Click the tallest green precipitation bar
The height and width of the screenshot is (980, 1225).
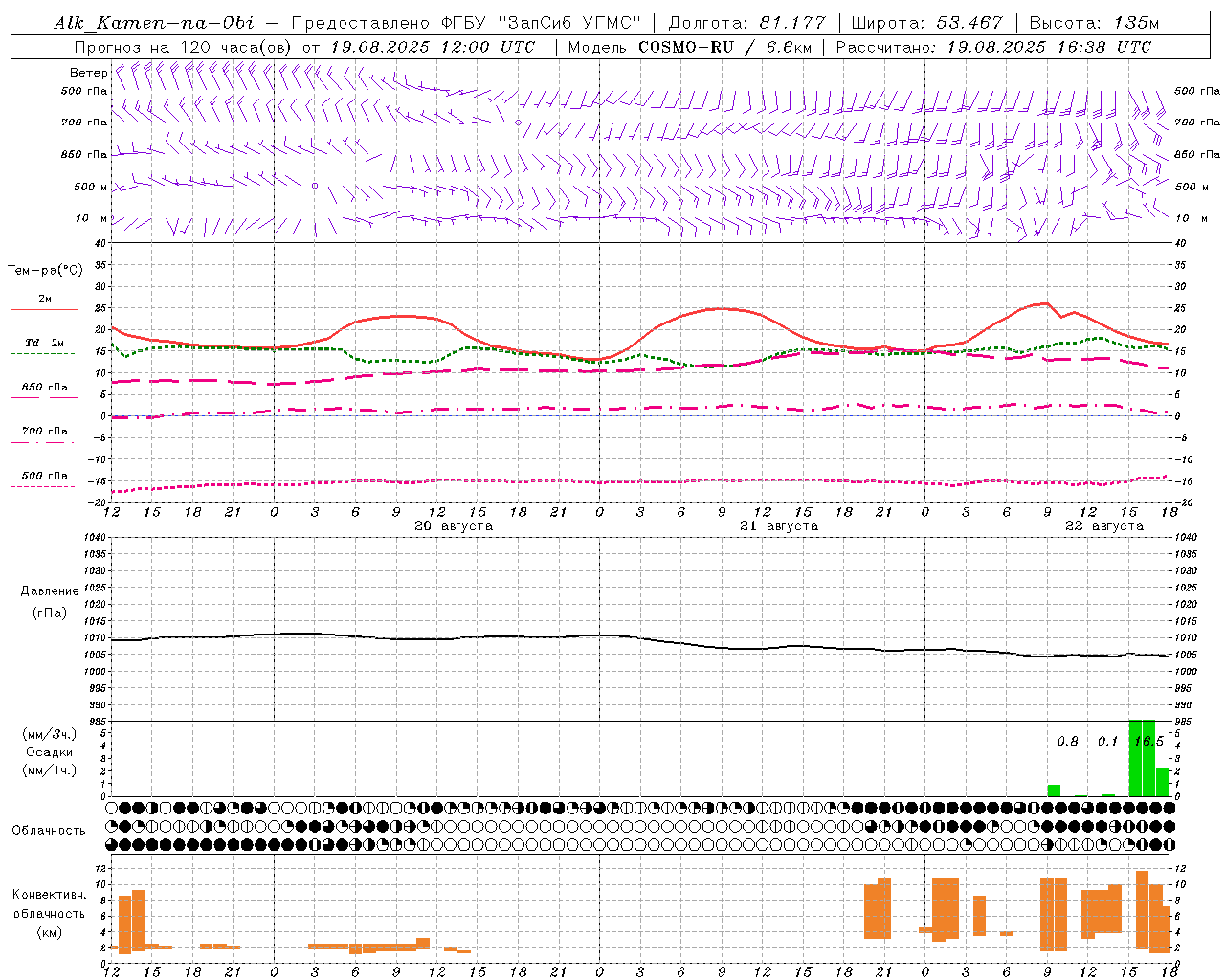[x=1142, y=758]
